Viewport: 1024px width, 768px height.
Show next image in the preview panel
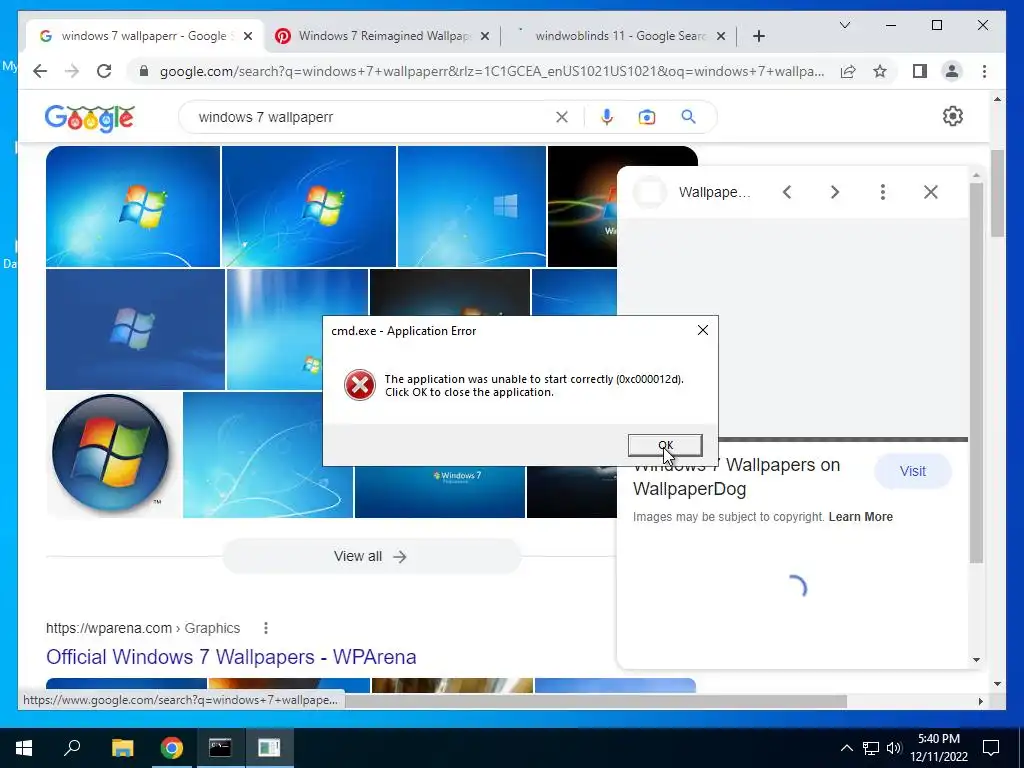click(x=835, y=192)
